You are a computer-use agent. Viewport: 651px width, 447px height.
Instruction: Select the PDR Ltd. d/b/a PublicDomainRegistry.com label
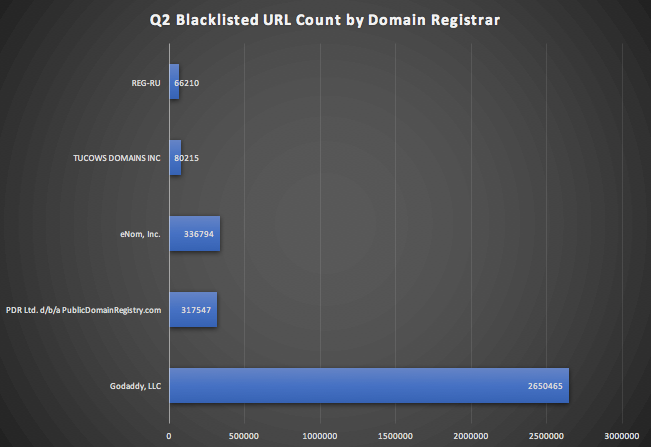(x=83, y=310)
